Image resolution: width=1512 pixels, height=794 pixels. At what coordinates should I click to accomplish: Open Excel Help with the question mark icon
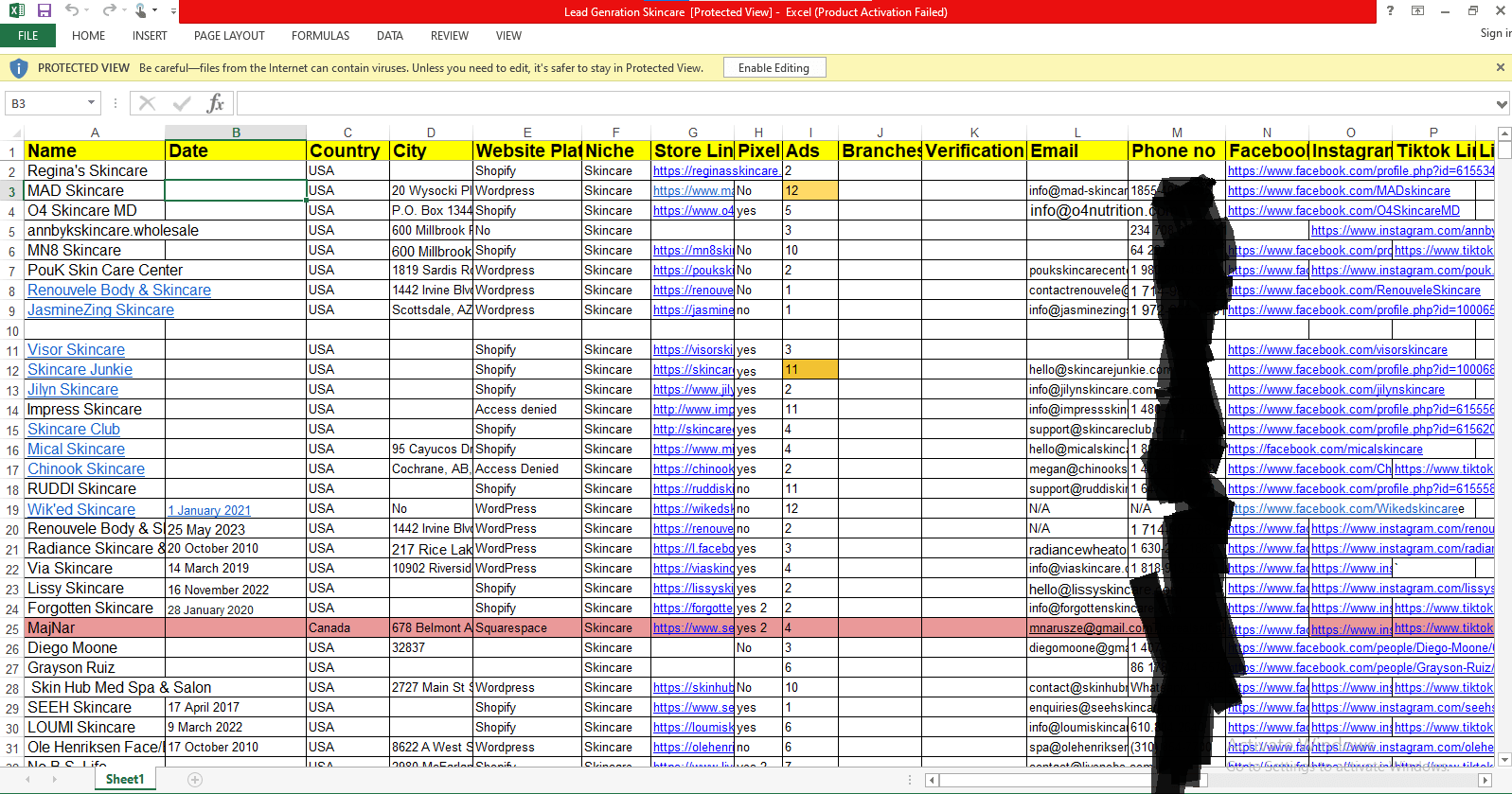pyautogui.click(x=1390, y=11)
